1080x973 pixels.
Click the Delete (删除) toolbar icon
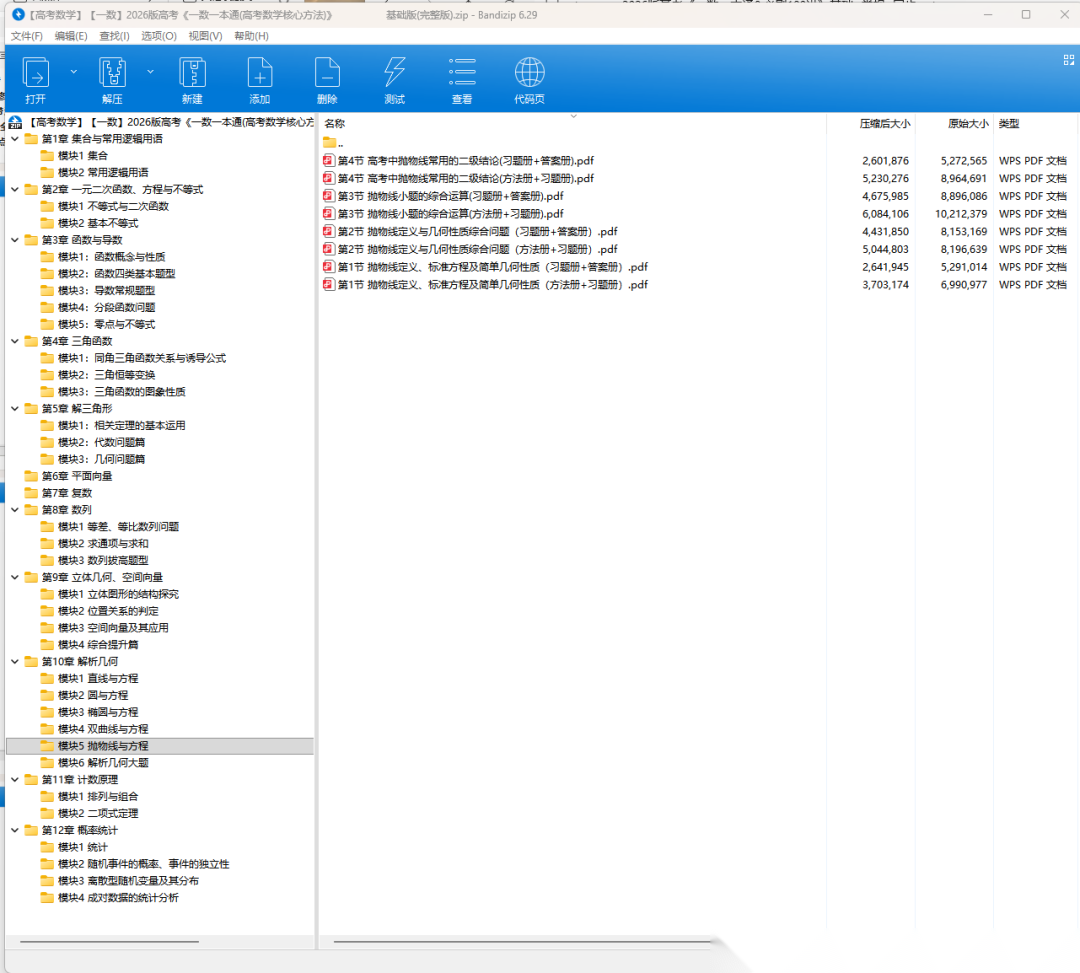click(327, 73)
